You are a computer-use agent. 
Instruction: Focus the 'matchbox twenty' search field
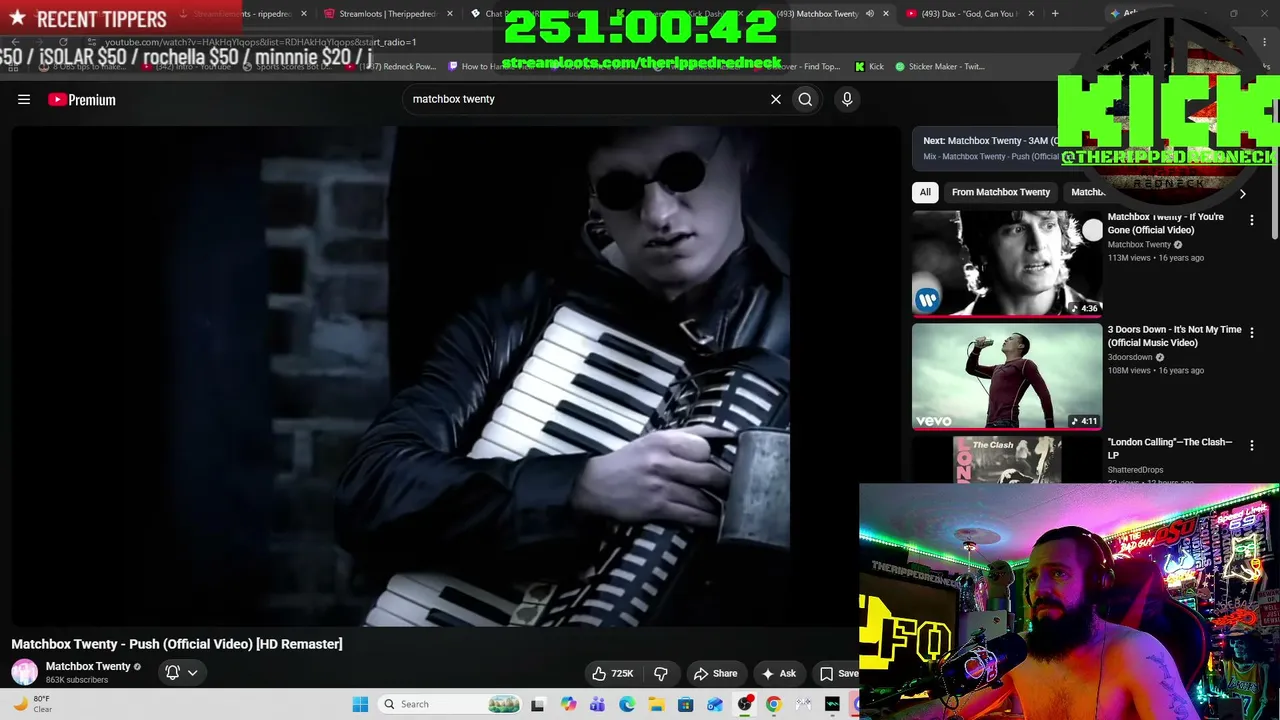[585, 99]
